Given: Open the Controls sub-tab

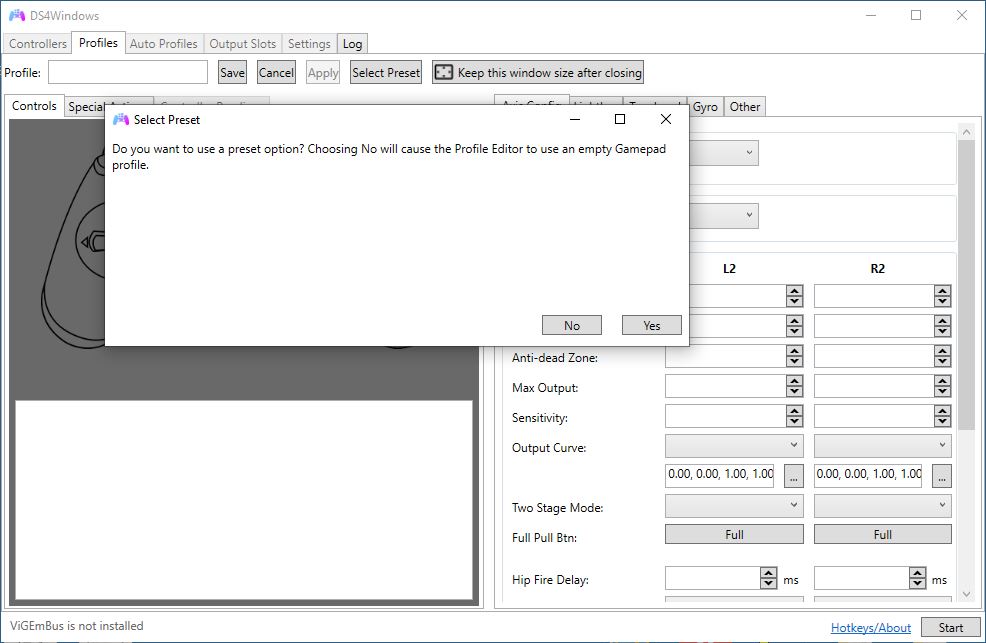Looking at the screenshot, I should (x=34, y=106).
